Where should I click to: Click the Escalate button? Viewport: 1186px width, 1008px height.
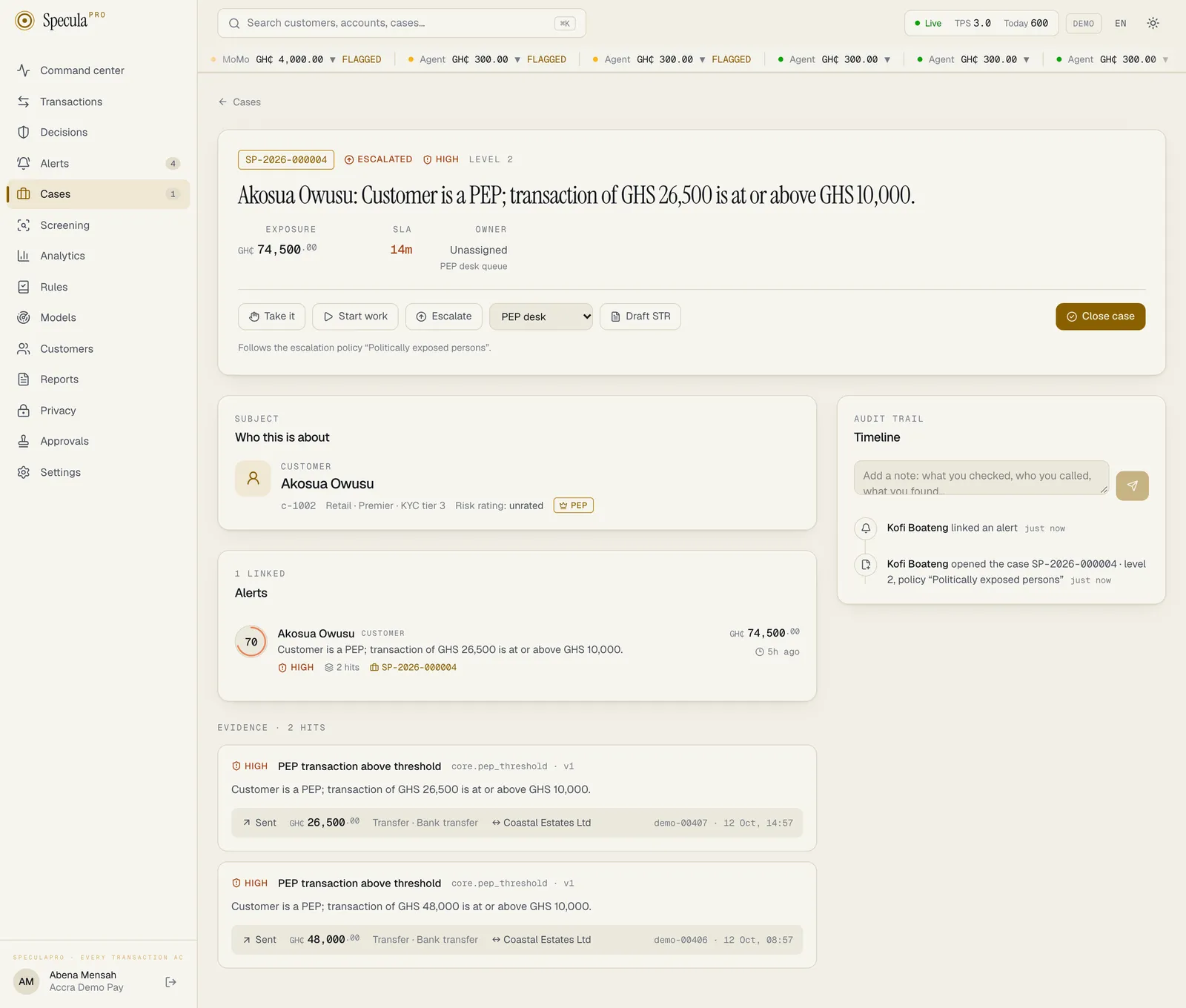[444, 316]
